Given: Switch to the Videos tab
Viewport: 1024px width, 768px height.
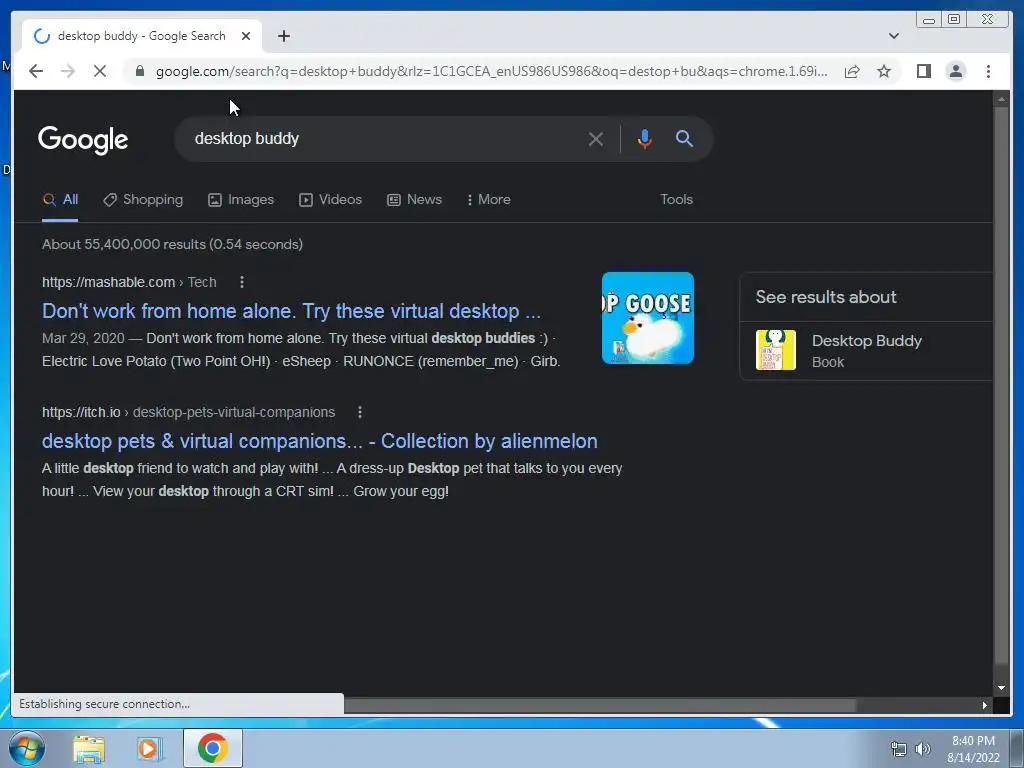Looking at the screenshot, I should click(x=330, y=200).
